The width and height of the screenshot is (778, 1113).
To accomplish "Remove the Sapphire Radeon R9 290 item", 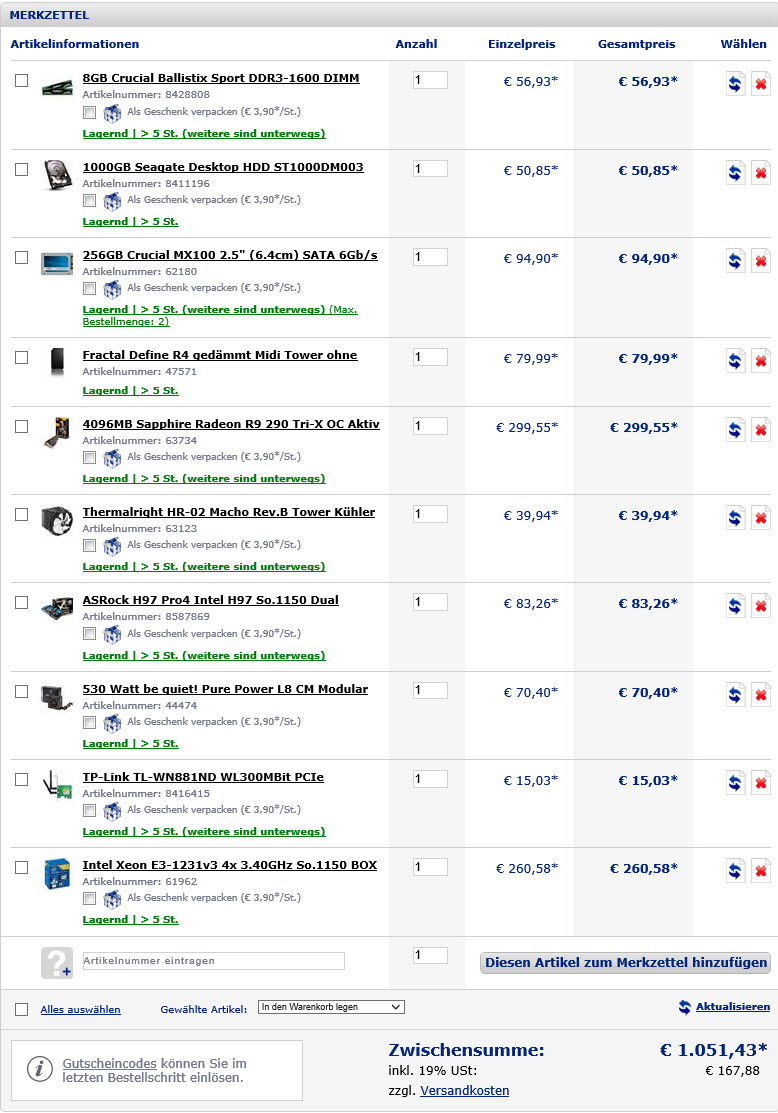I will click(761, 429).
